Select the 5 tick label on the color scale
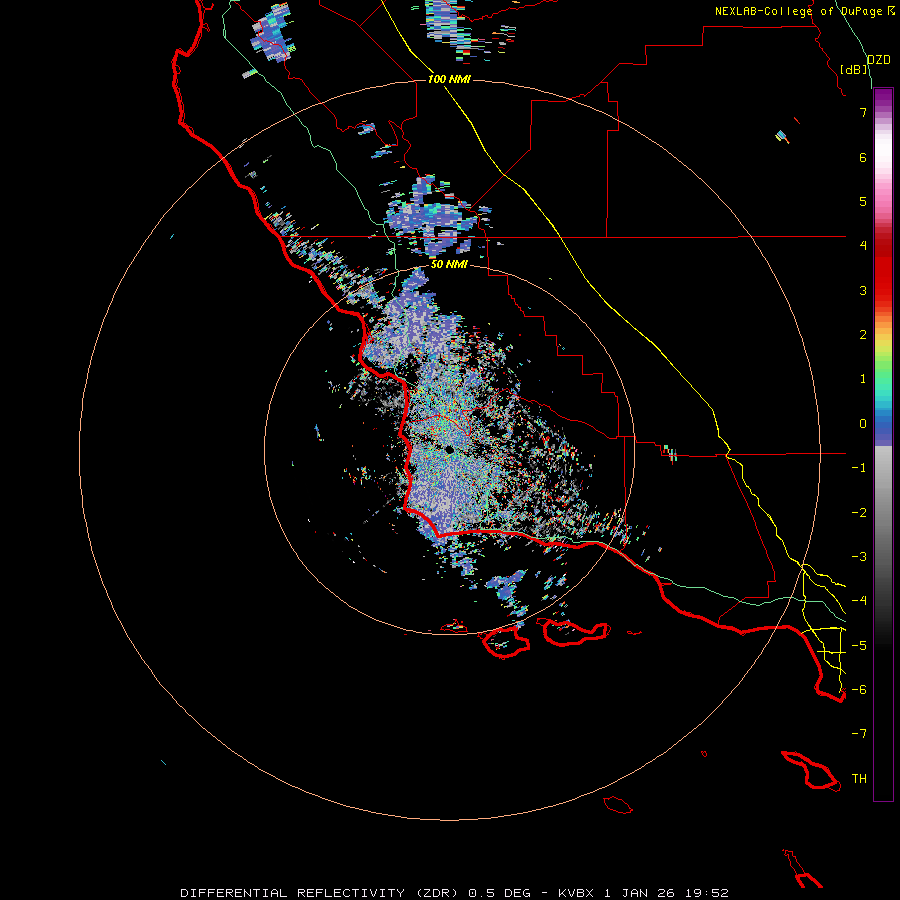 coord(863,201)
